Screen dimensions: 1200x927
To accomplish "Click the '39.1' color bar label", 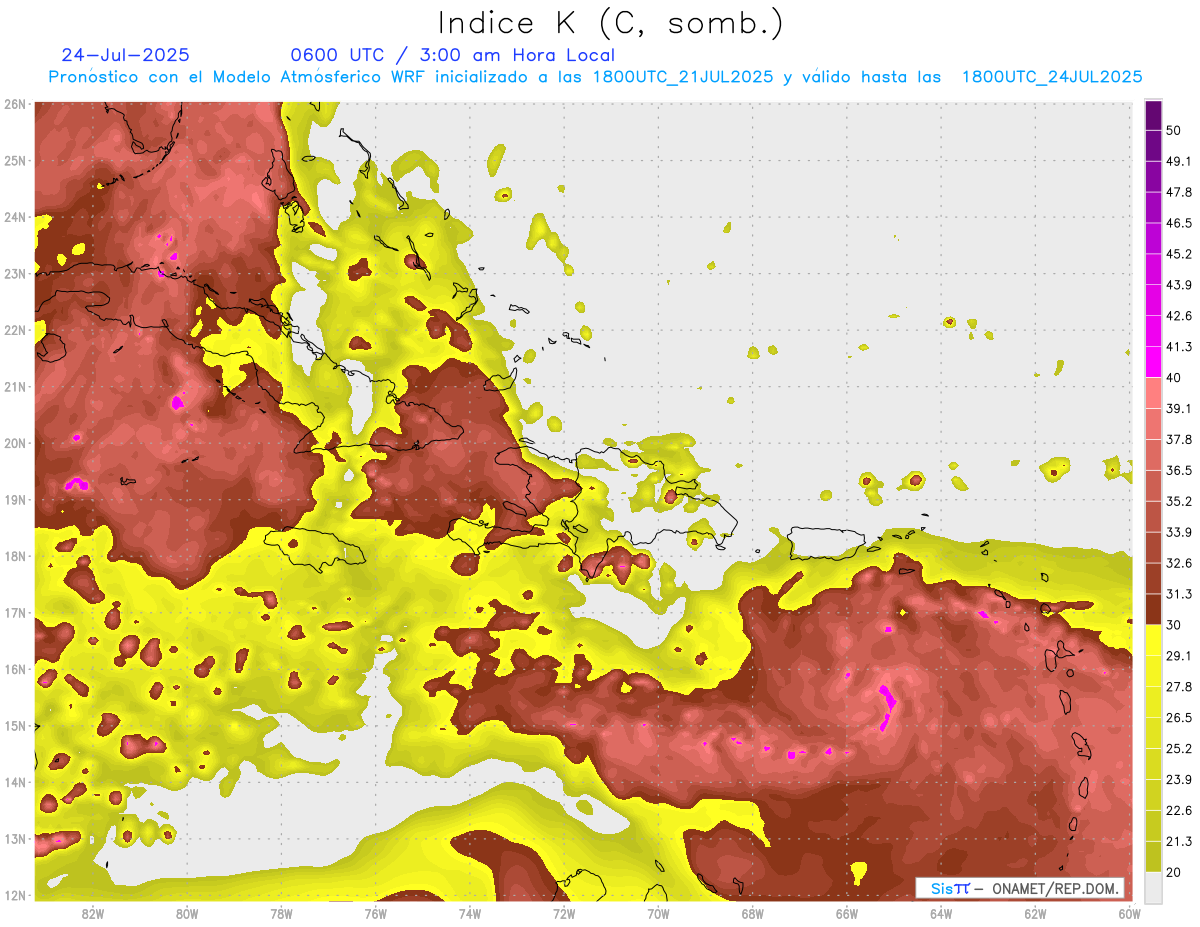I will tap(1178, 408).
